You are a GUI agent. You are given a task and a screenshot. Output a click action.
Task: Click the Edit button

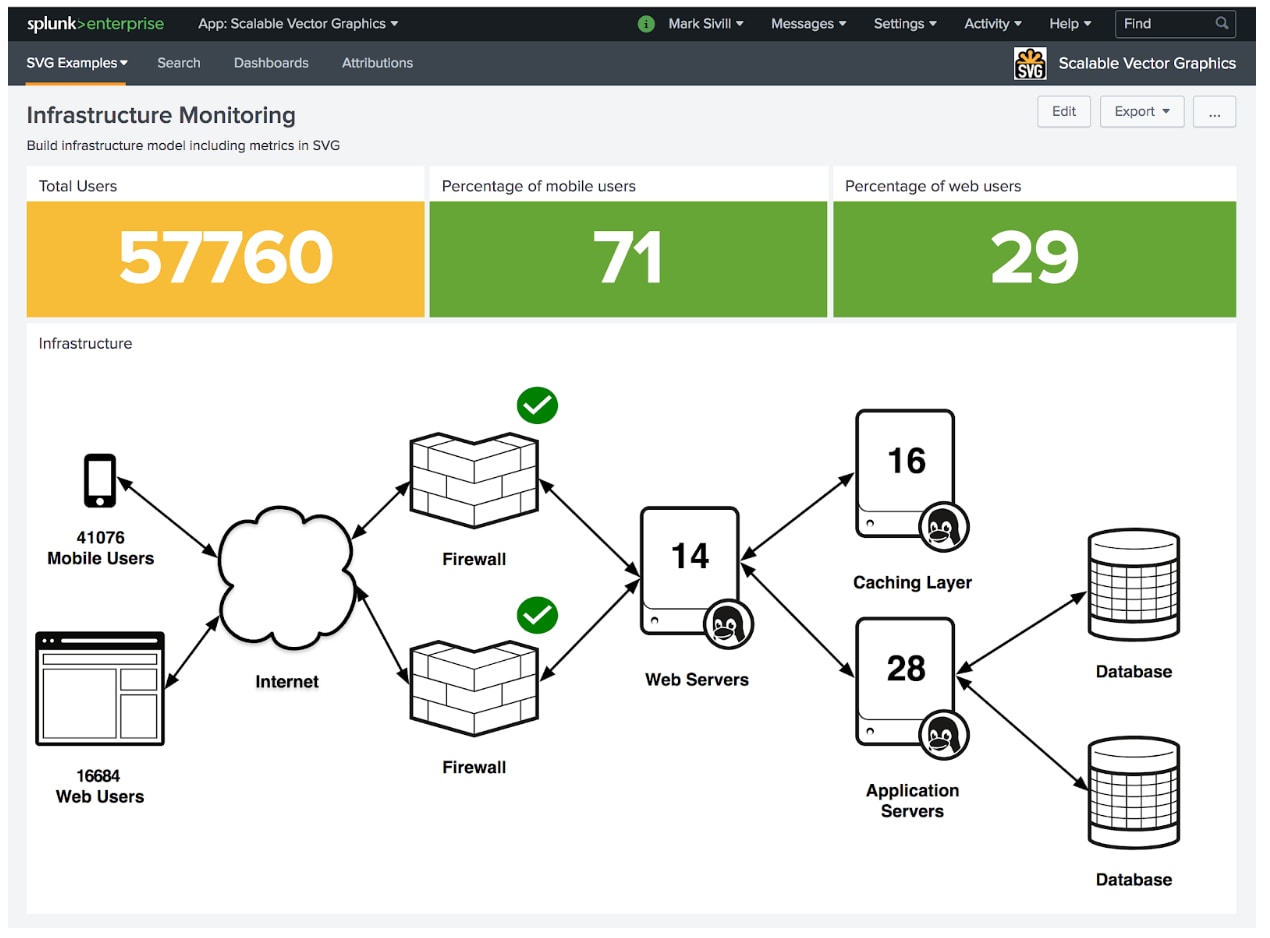[1064, 112]
